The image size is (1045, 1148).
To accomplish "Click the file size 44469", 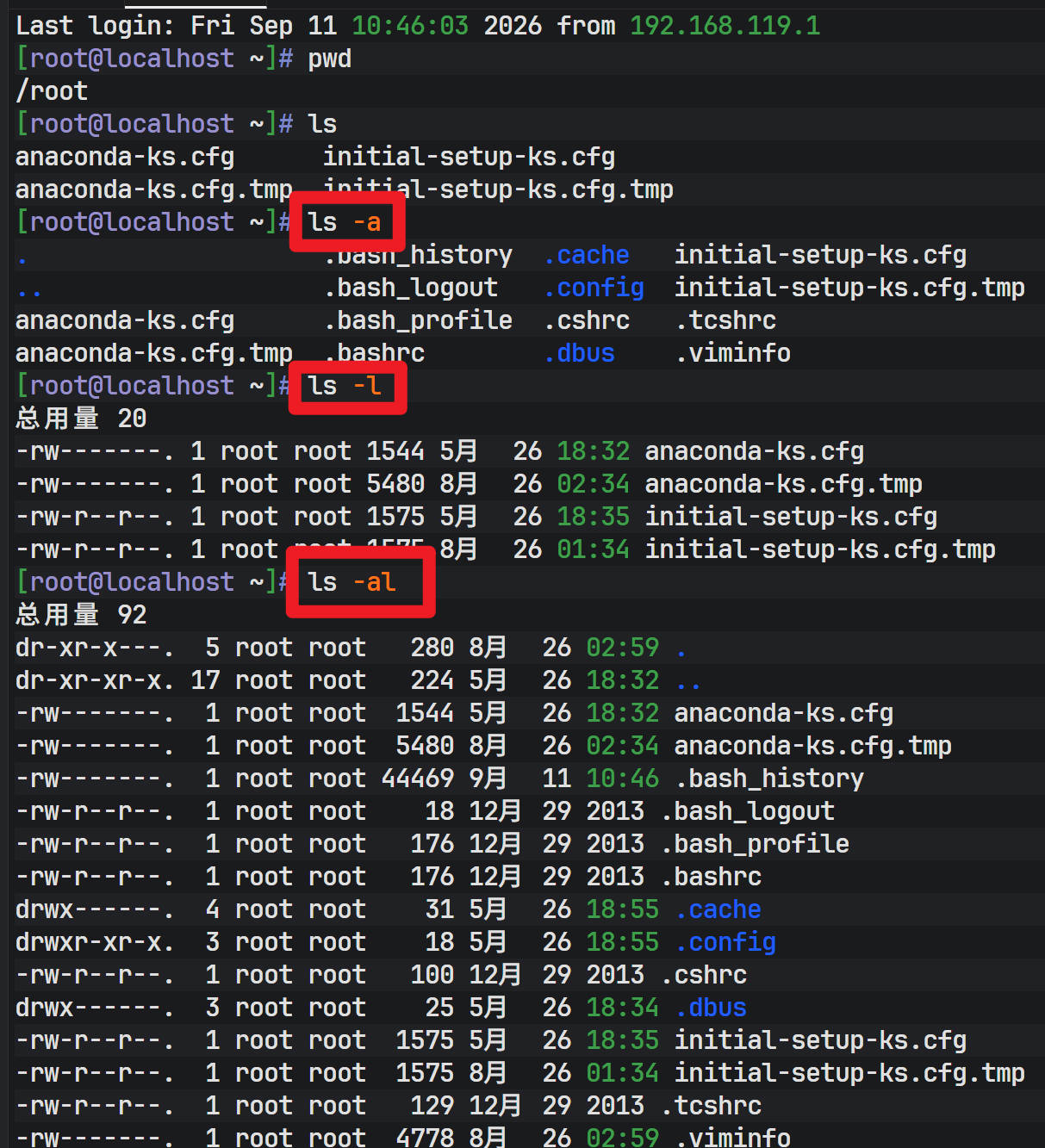I will point(418,779).
